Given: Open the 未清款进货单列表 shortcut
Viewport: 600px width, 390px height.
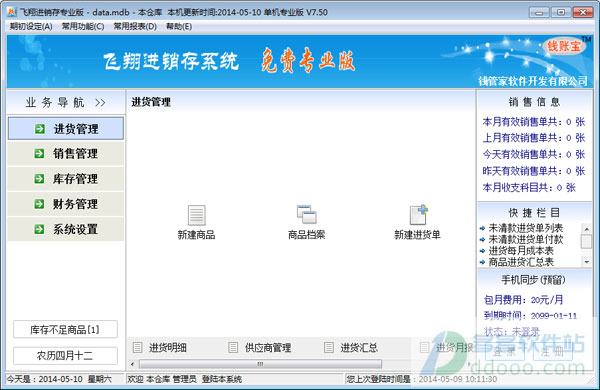Looking at the screenshot, I should 526,228.
